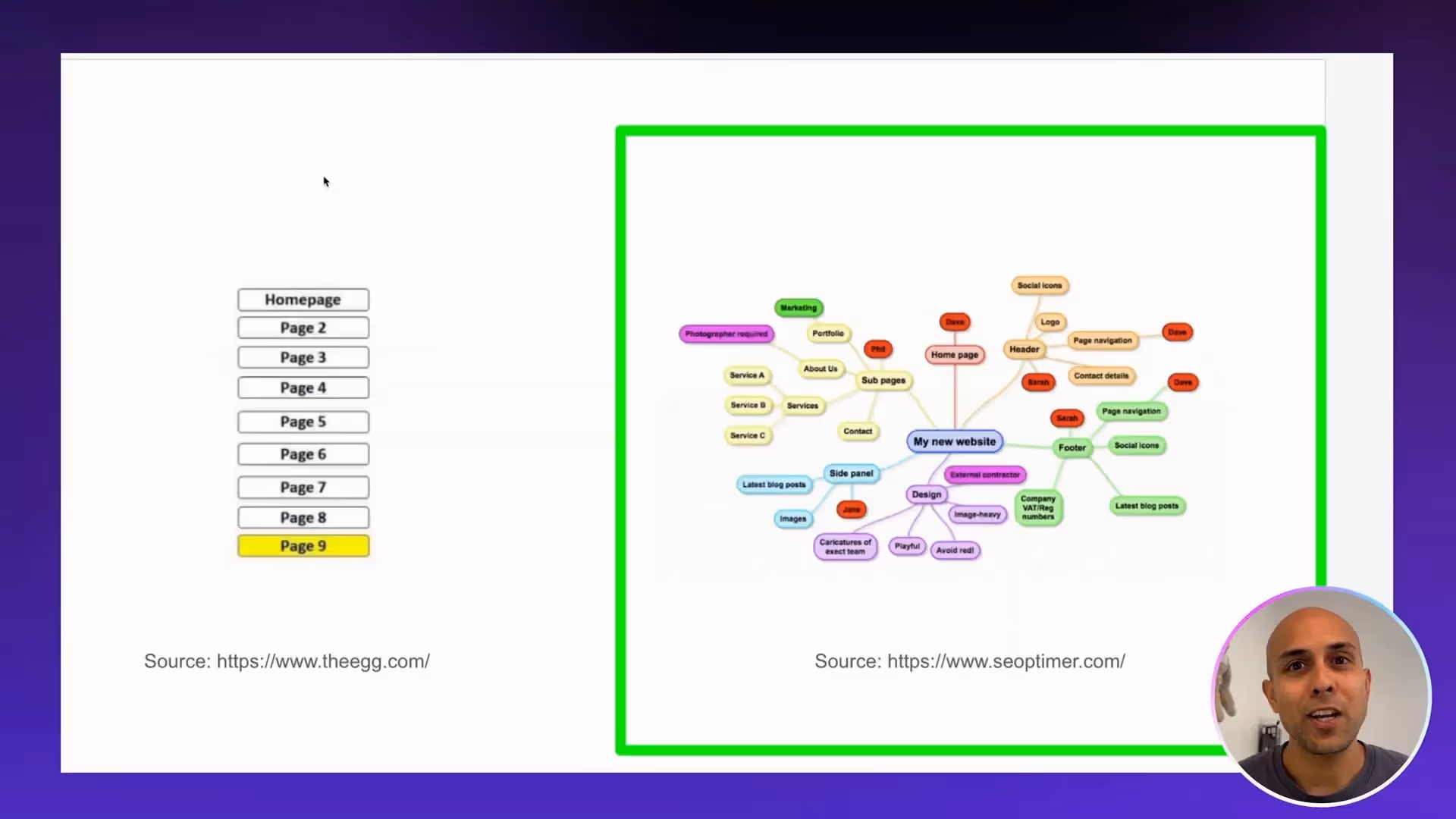Image resolution: width=1456 pixels, height=819 pixels.
Task: Click the Page 2 box
Action: pyautogui.click(x=303, y=328)
